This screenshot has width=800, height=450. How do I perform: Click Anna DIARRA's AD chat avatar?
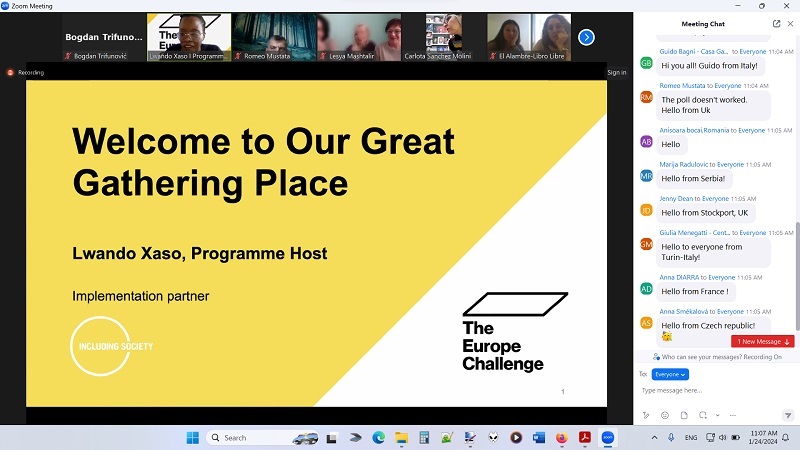click(646, 288)
